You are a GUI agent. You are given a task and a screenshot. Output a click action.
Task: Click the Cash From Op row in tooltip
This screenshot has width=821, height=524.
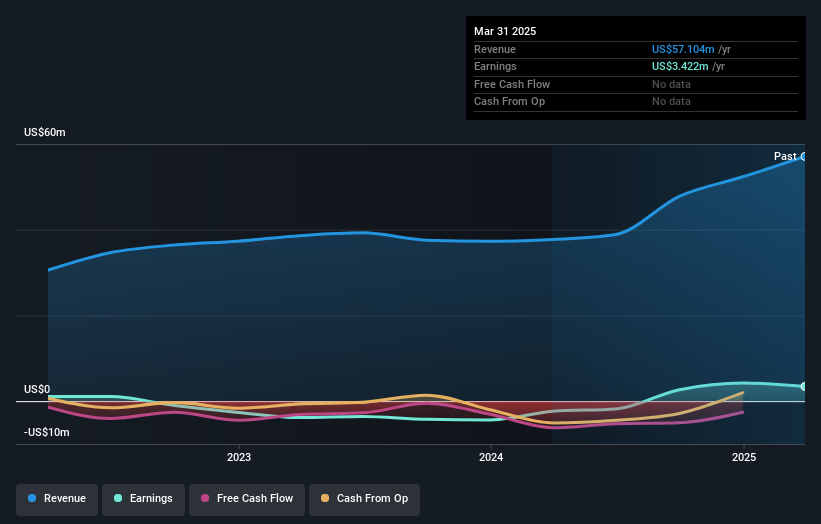coord(636,102)
